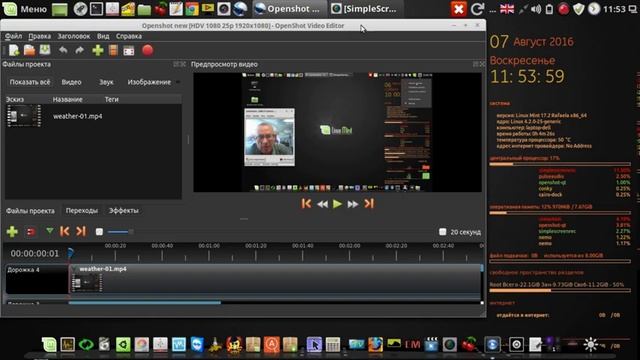
Task: Select the weather-01.mp4 clip on Дорожка 4
Action: (x=276, y=279)
